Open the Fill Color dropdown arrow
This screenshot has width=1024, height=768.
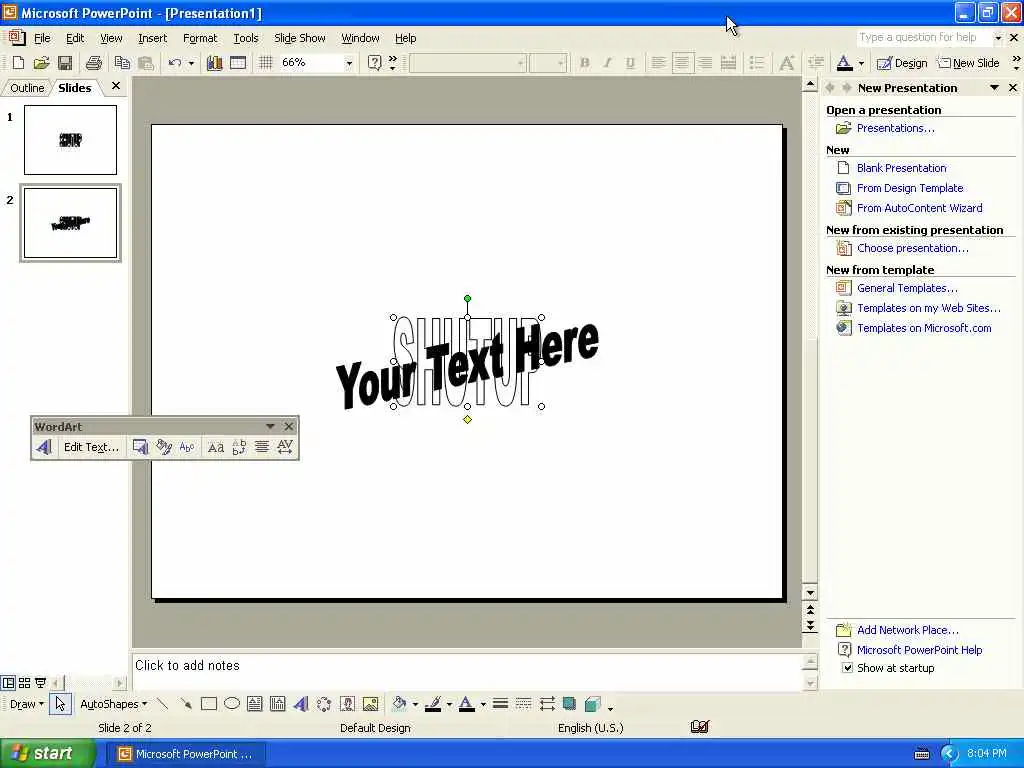(415, 704)
